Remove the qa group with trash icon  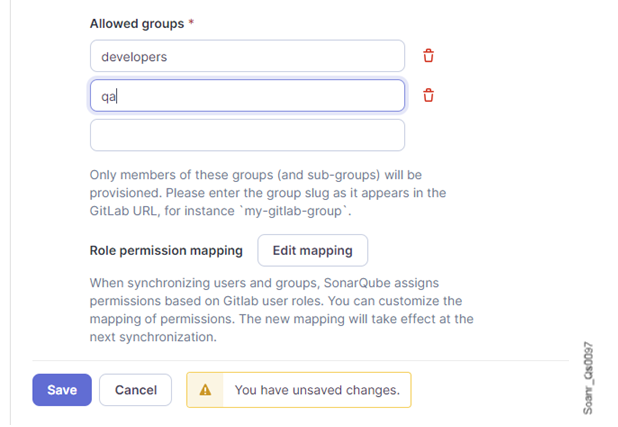pos(428,95)
